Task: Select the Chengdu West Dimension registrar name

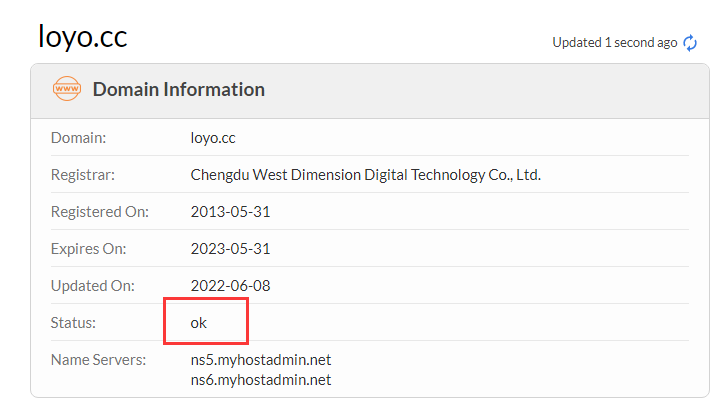Action: 365,175
